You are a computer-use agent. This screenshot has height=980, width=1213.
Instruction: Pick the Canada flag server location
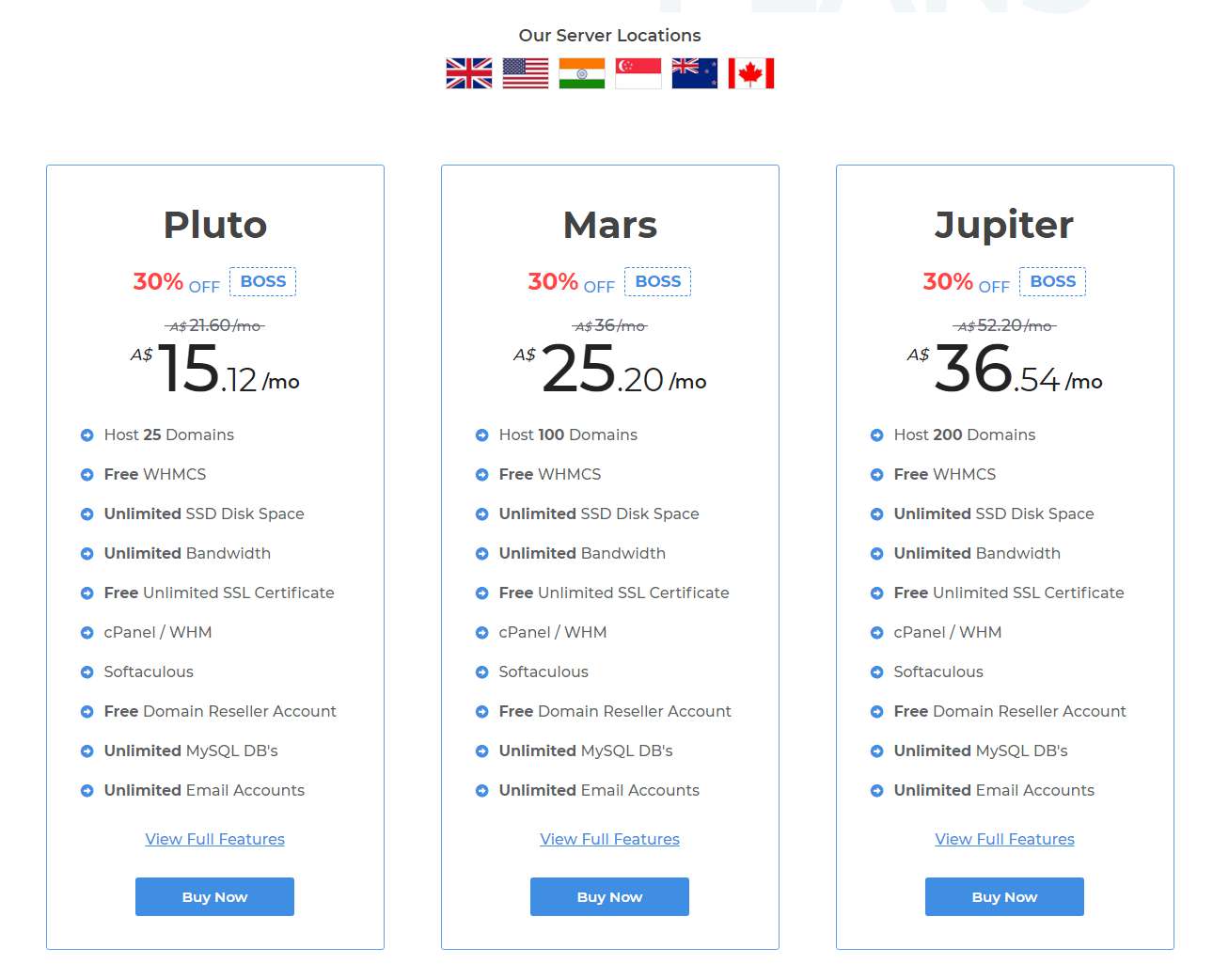point(750,73)
